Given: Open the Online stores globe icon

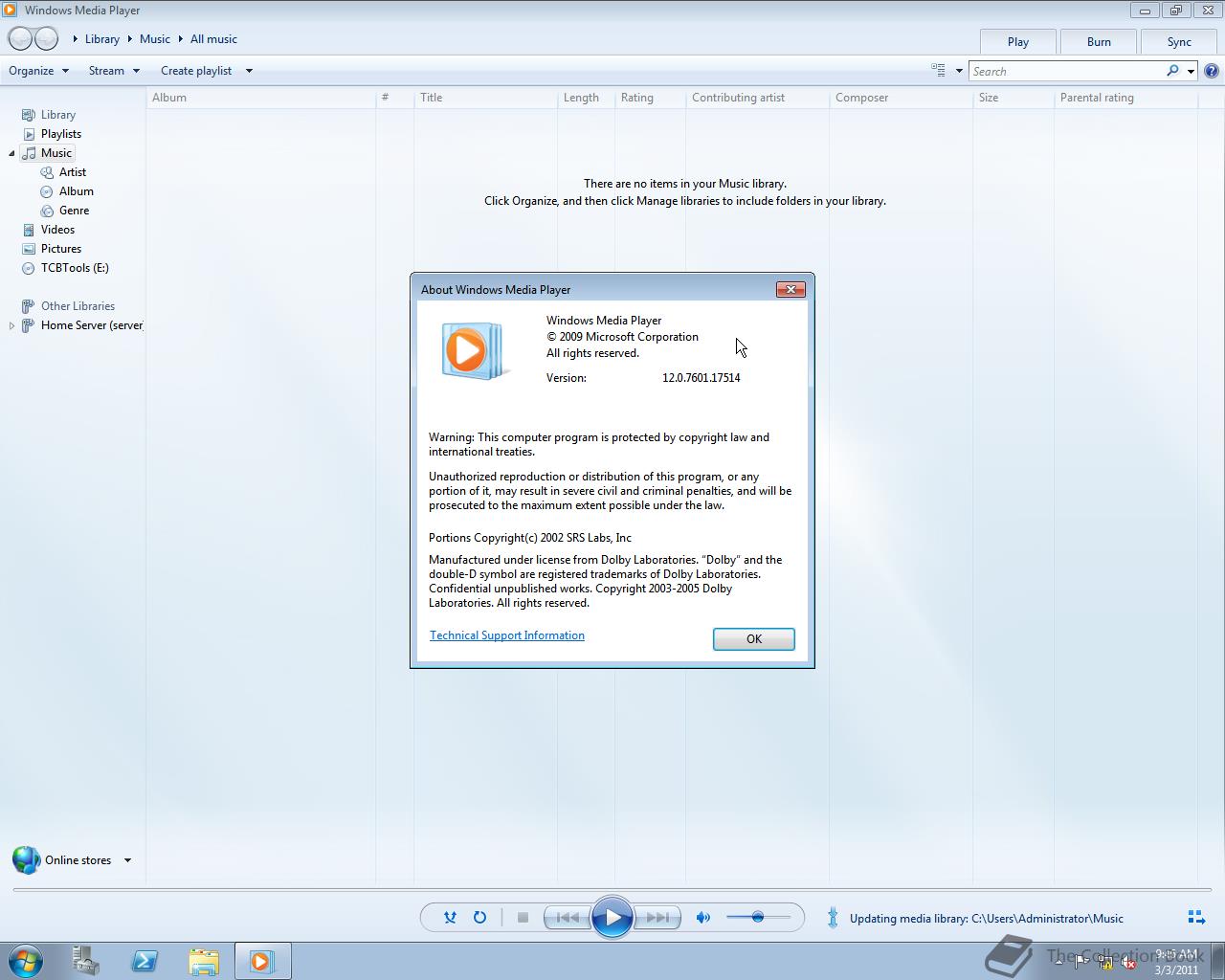Looking at the screenshot, I should coord(26,860).
